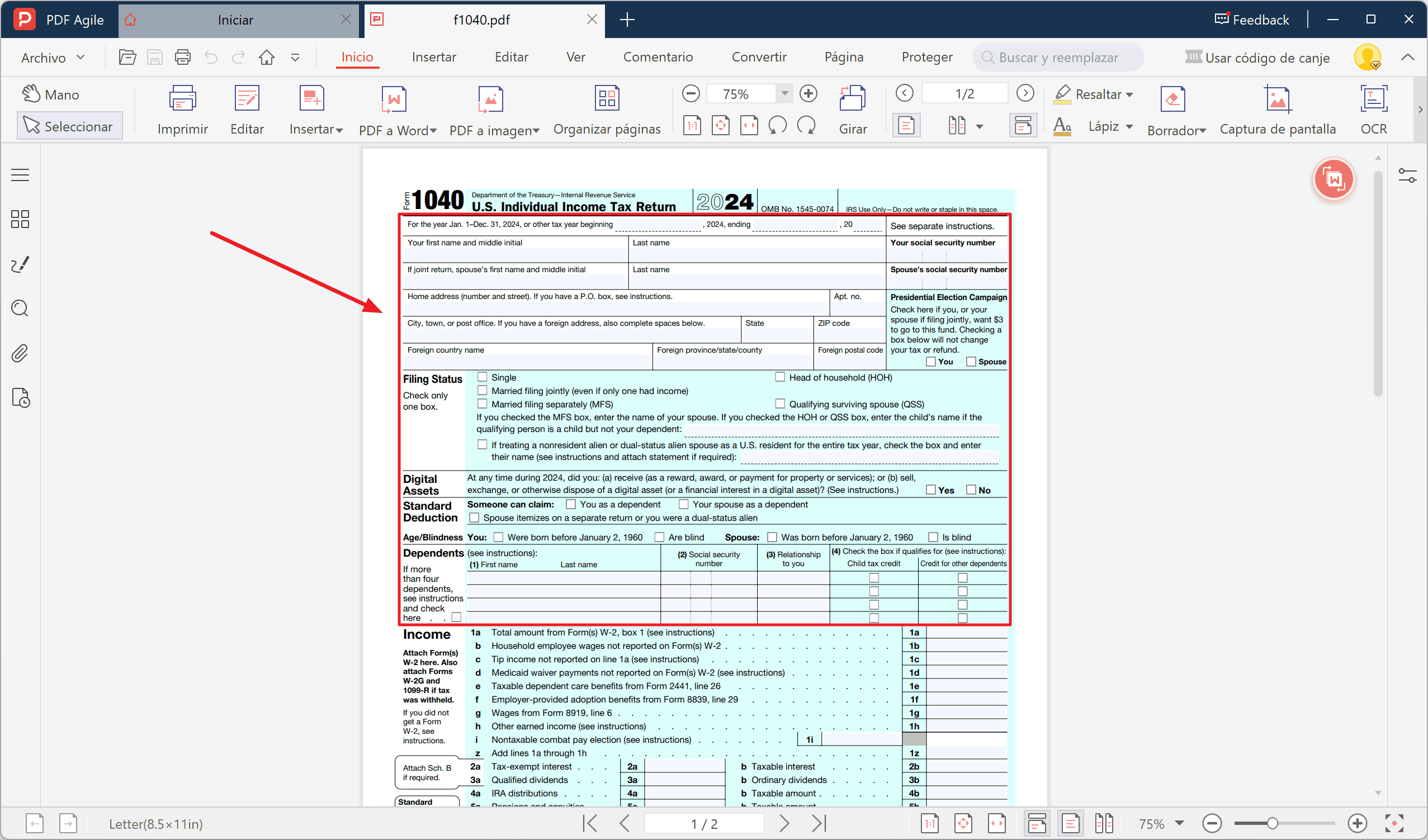Switch to the Página tab
Viewport: 1428px width, 840px height.
844,57
